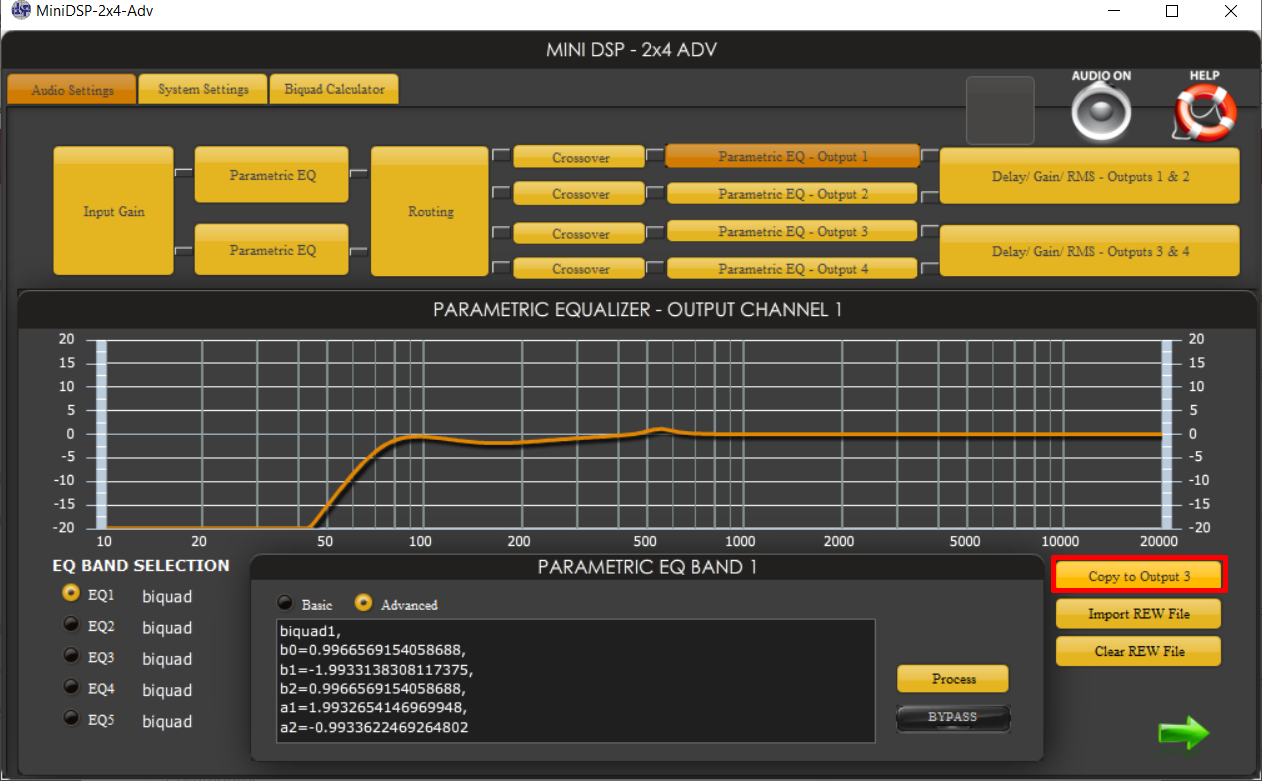Click the EQ BAND SELECTION heading
Viewport: 1262px width, 781px height.
coord(141,565)
